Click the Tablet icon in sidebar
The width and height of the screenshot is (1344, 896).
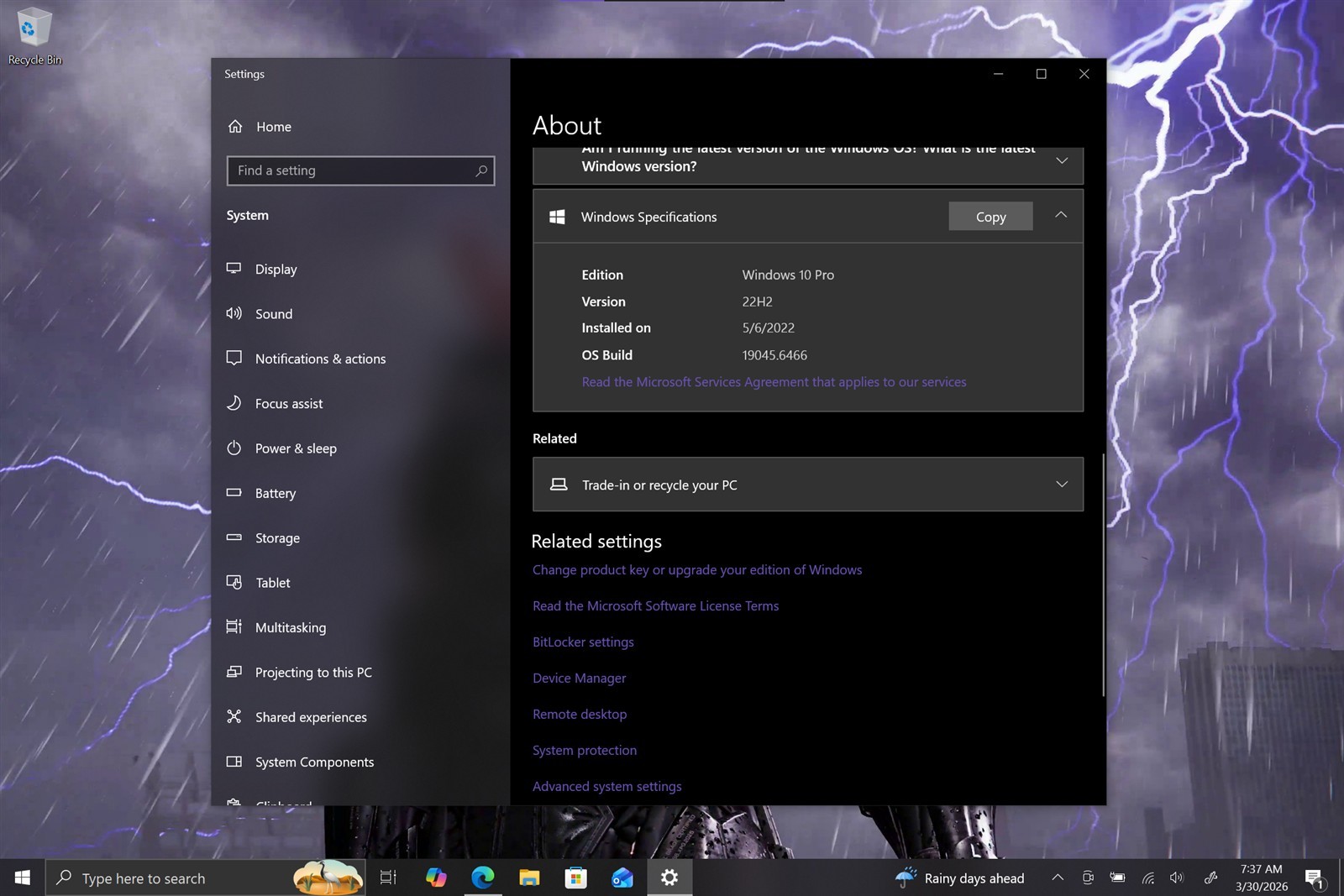[234, 582]
